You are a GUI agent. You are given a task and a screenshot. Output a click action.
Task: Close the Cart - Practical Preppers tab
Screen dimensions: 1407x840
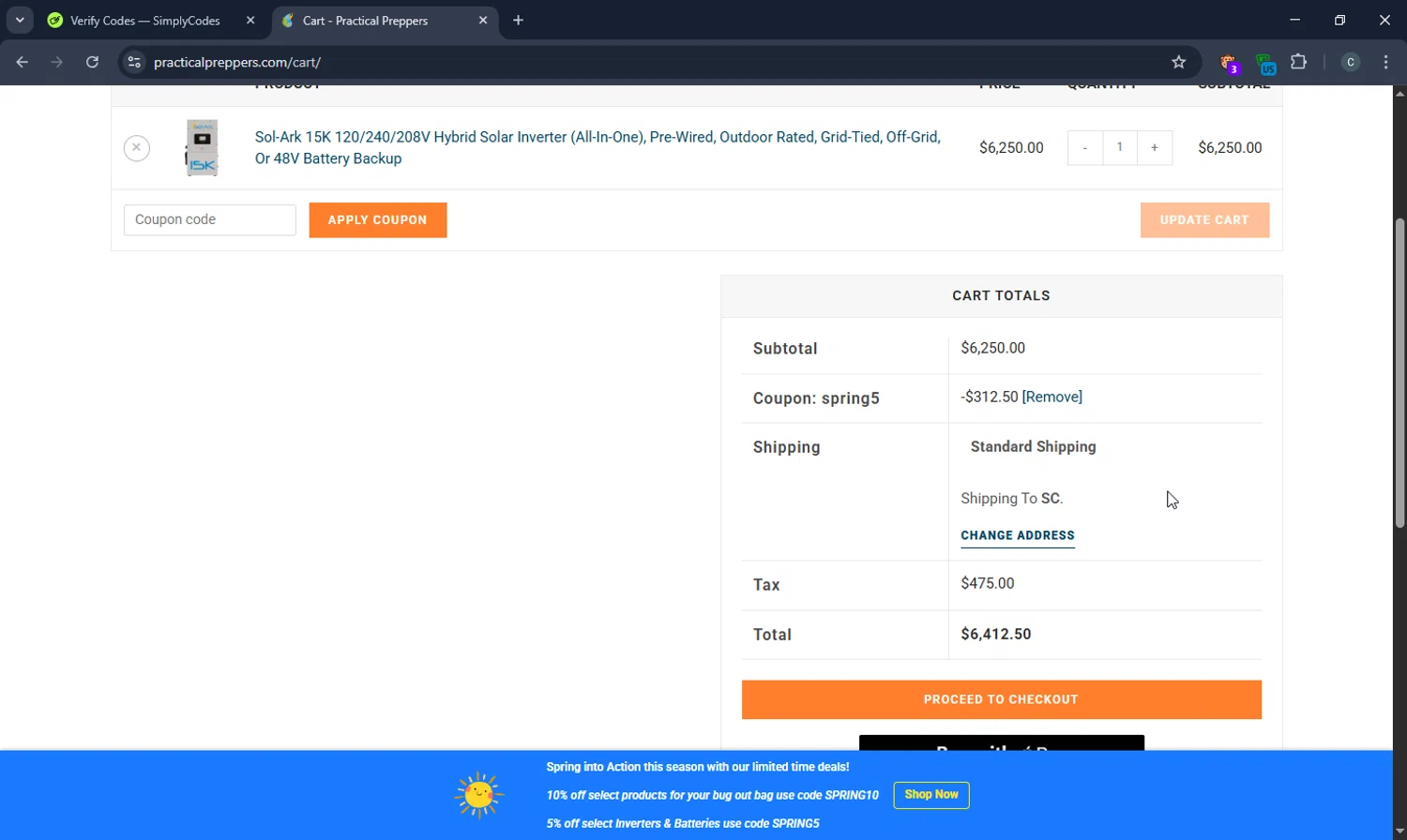pos(483,21)
